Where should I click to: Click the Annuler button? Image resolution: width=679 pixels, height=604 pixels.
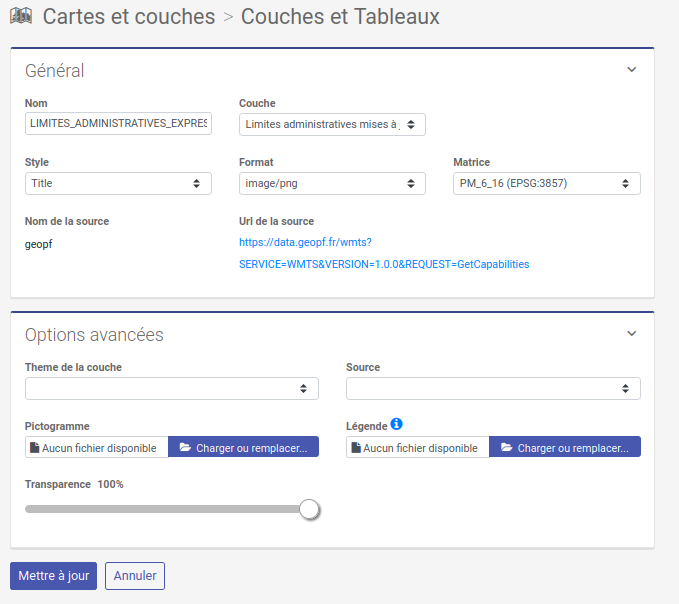click(135, 576)
